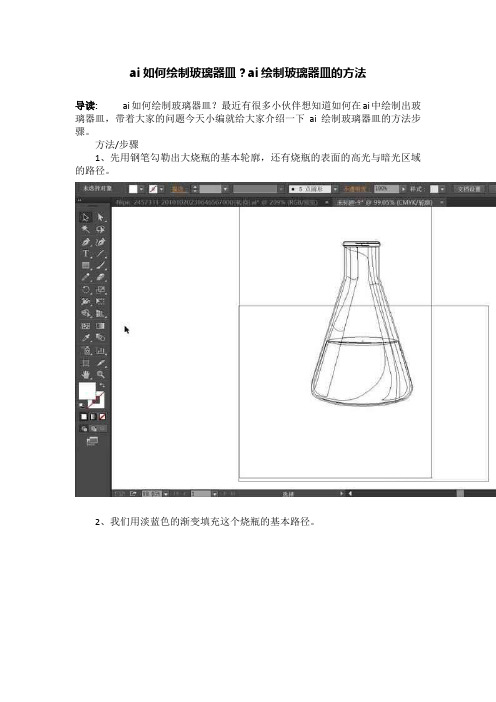Activate the Shape Builder tool

86,314
